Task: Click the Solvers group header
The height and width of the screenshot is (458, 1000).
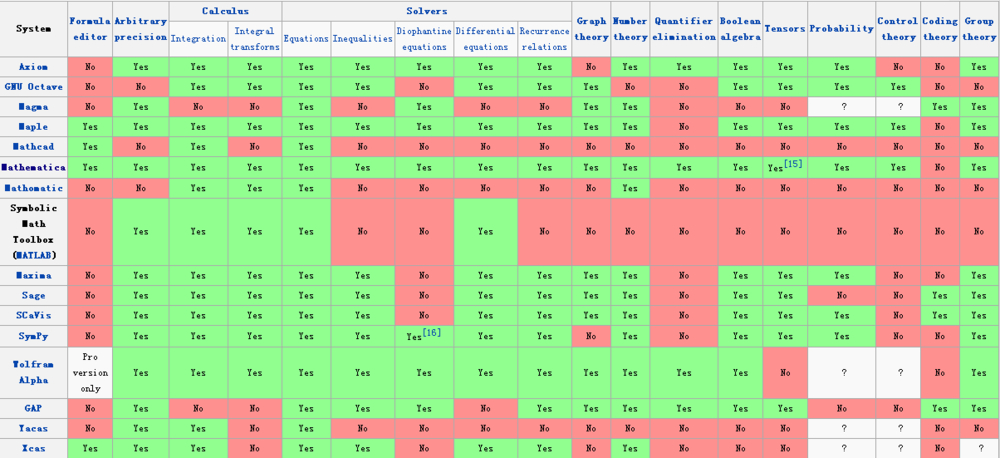Action: click(426, 11)
